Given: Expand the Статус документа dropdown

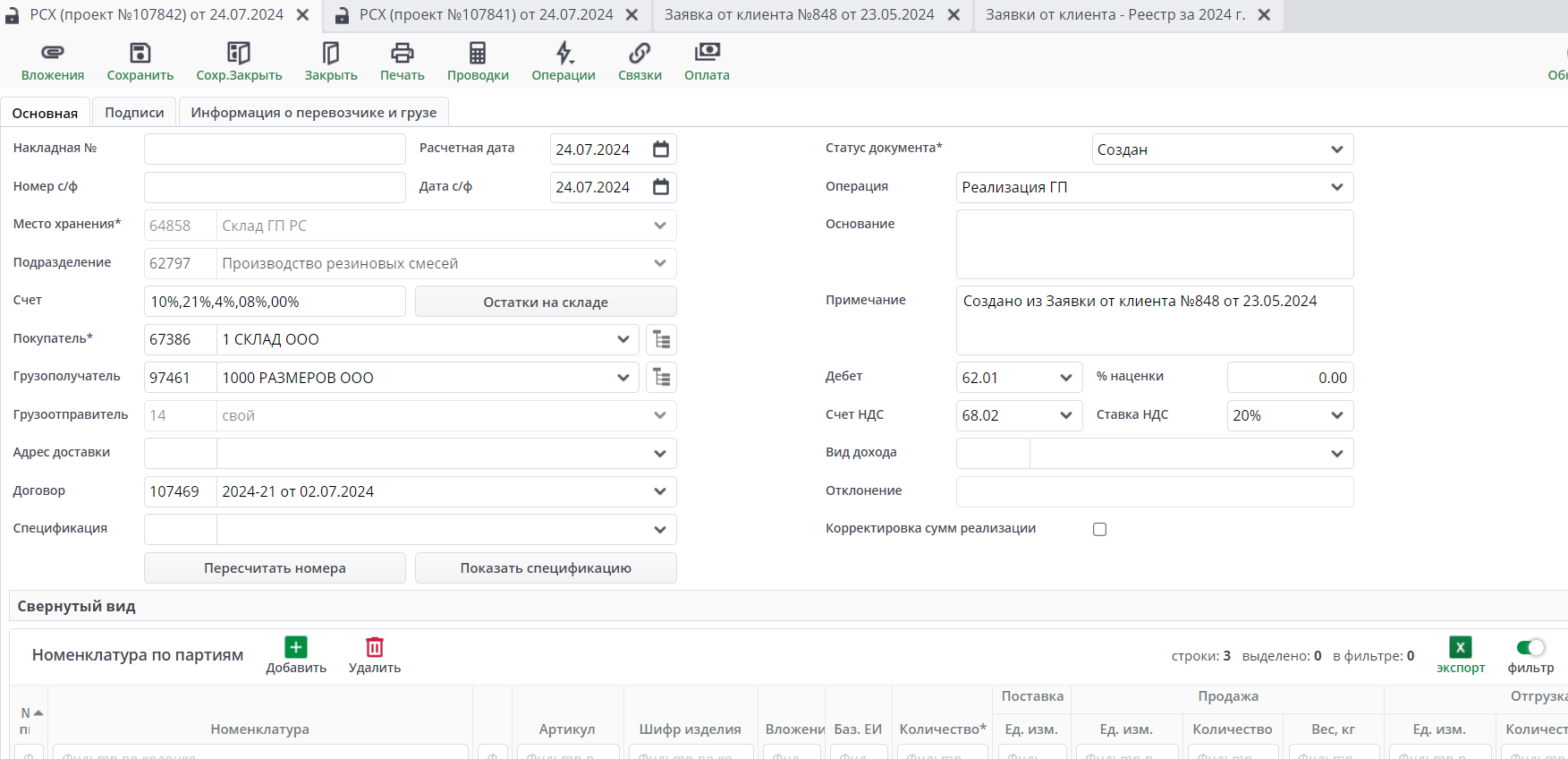Looking at the screenshot, I should [1336, 149].
